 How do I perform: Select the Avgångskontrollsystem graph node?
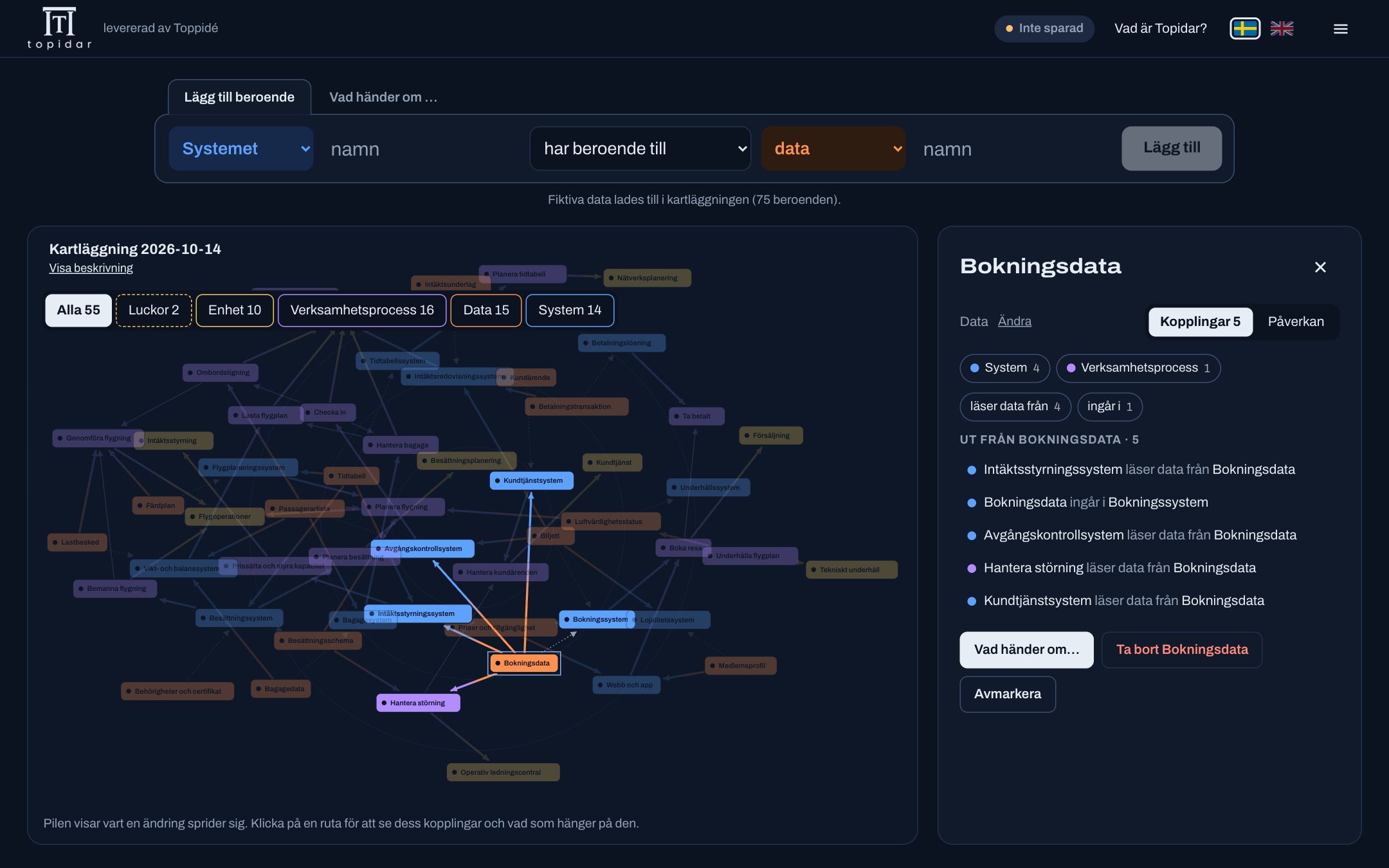422,548
